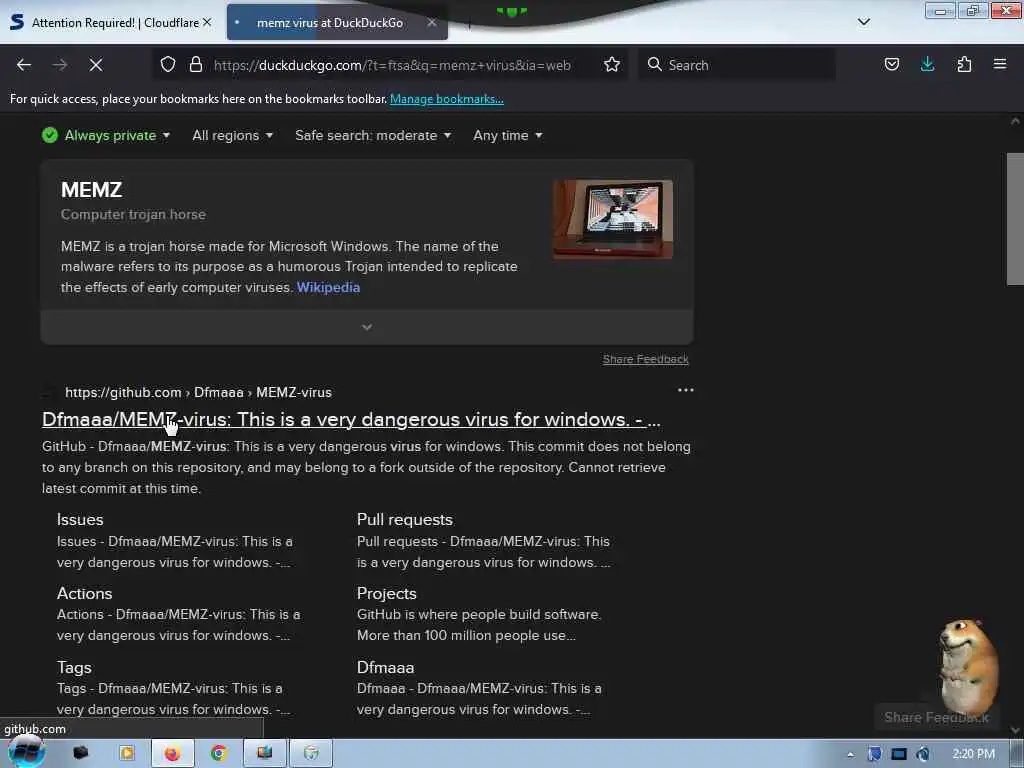Change Safe search: moderate setting
Screen dimensions: 1024x768
pyautogui.click(x=373, y=135)
